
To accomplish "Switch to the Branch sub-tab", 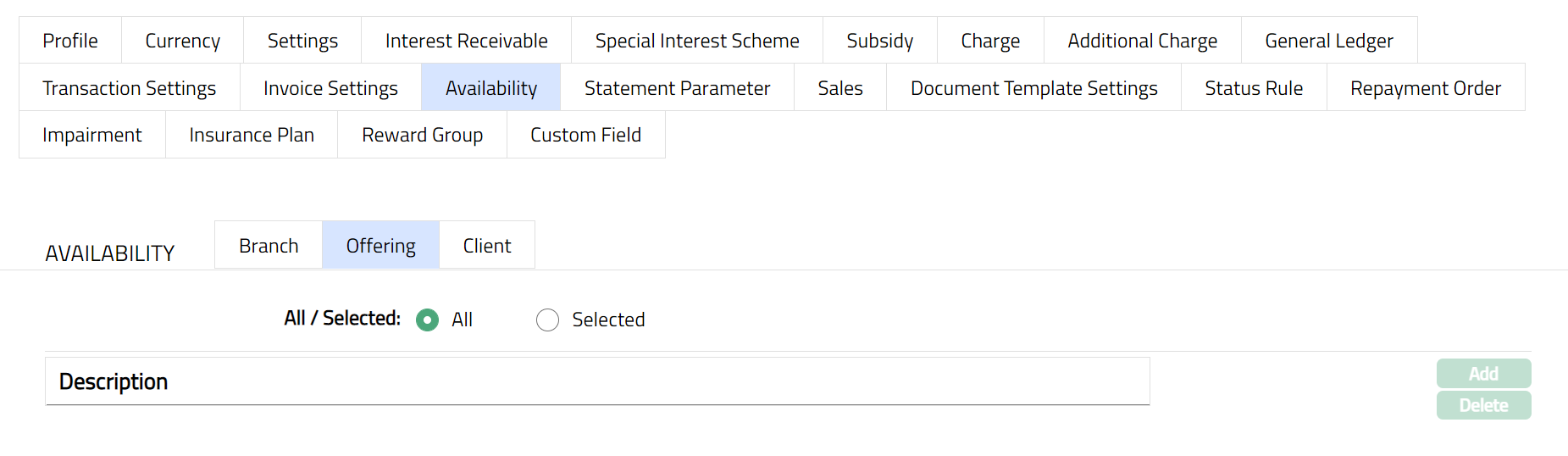I will pyautogui.click(x=269, y=246).
